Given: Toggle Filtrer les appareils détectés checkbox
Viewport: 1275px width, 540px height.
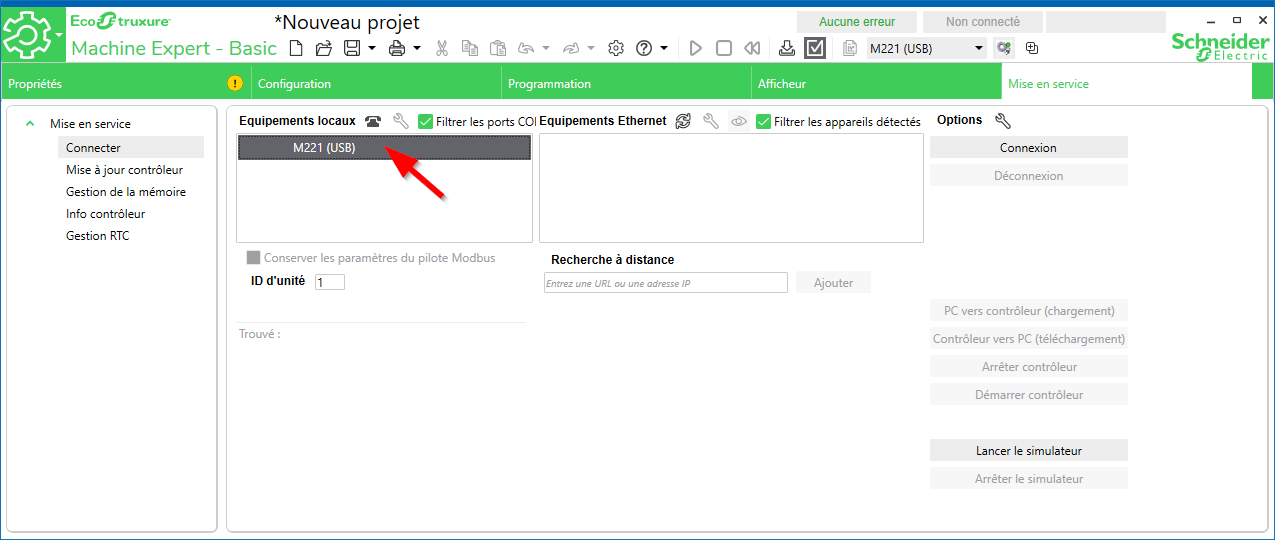Looking at the screenshot, I should pos(764,121).
